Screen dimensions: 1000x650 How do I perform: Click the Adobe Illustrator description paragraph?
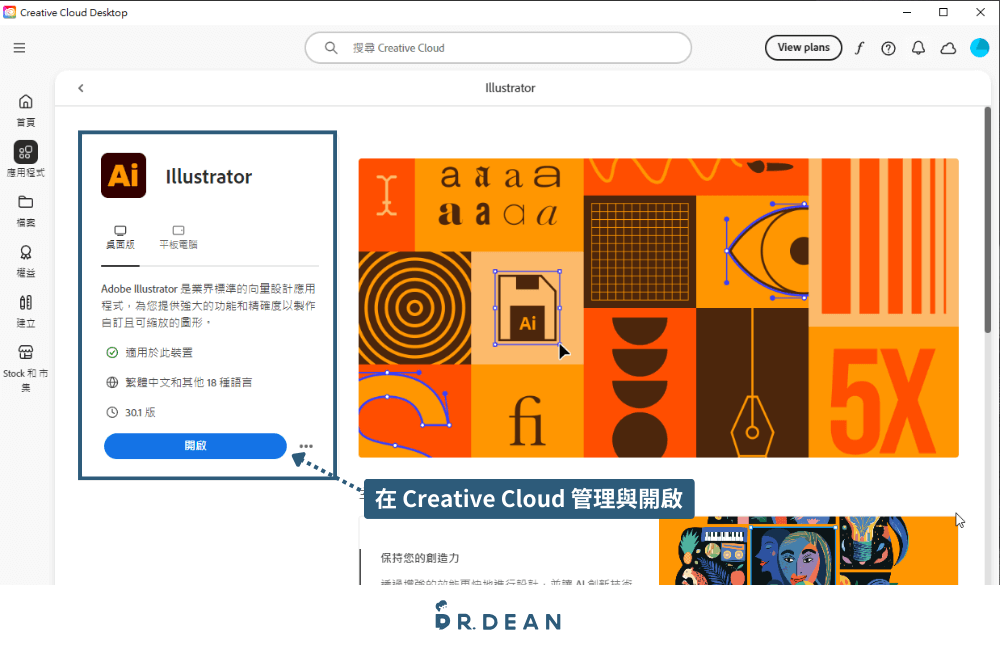pos(209,306)
